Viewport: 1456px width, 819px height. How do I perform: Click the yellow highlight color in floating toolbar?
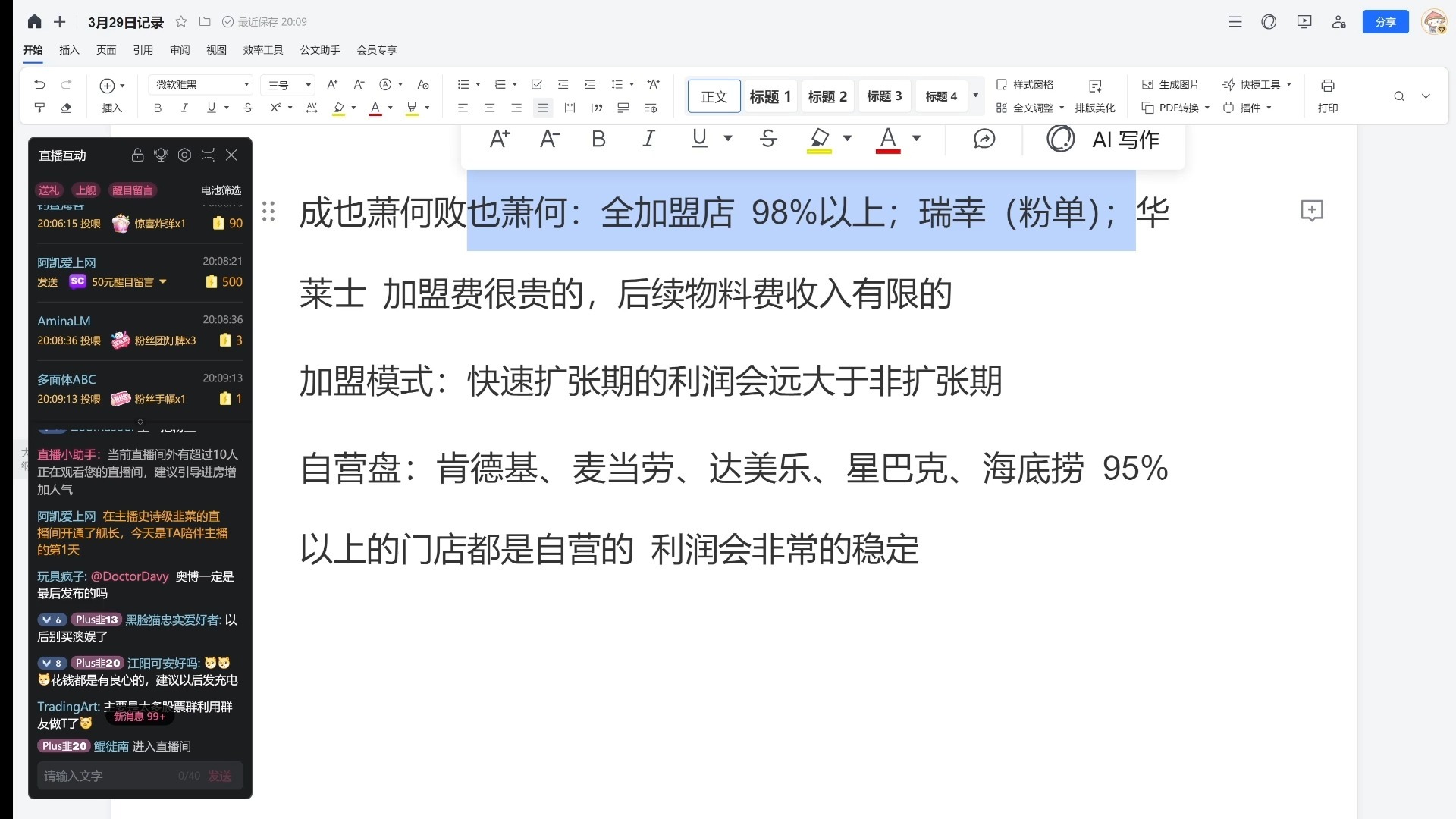point(819,140)
